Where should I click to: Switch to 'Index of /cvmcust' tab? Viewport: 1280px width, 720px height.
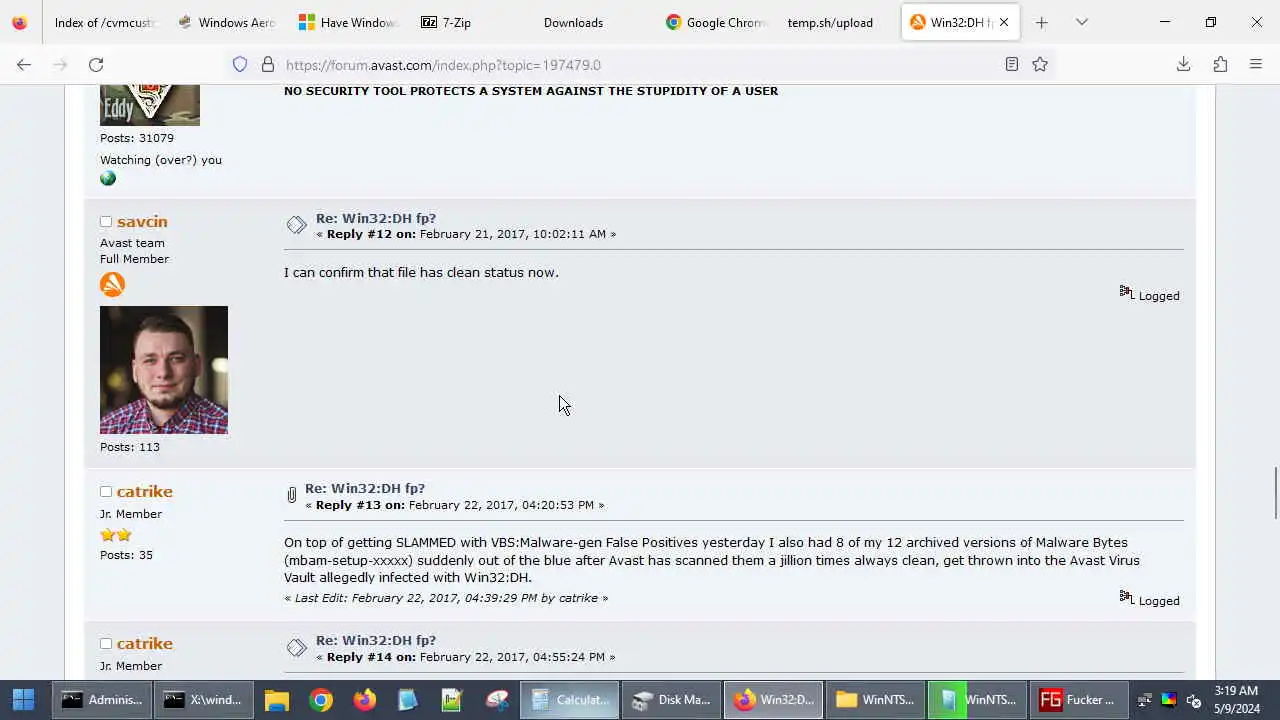click(x=104, y=22)
